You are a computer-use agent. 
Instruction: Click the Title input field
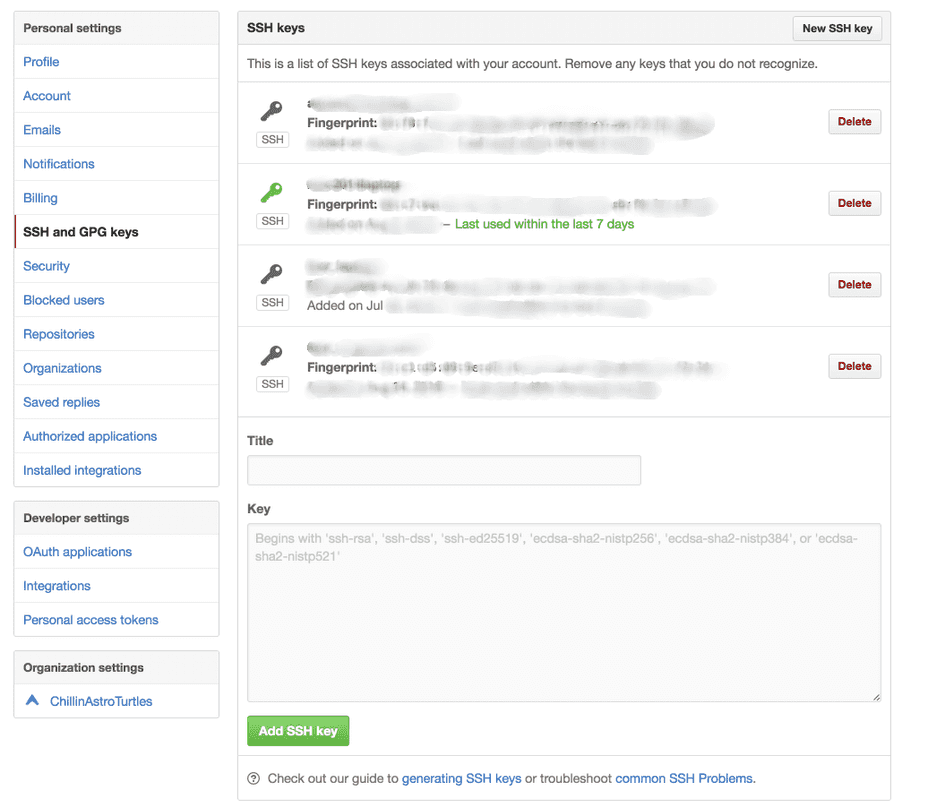pos(443,469)
